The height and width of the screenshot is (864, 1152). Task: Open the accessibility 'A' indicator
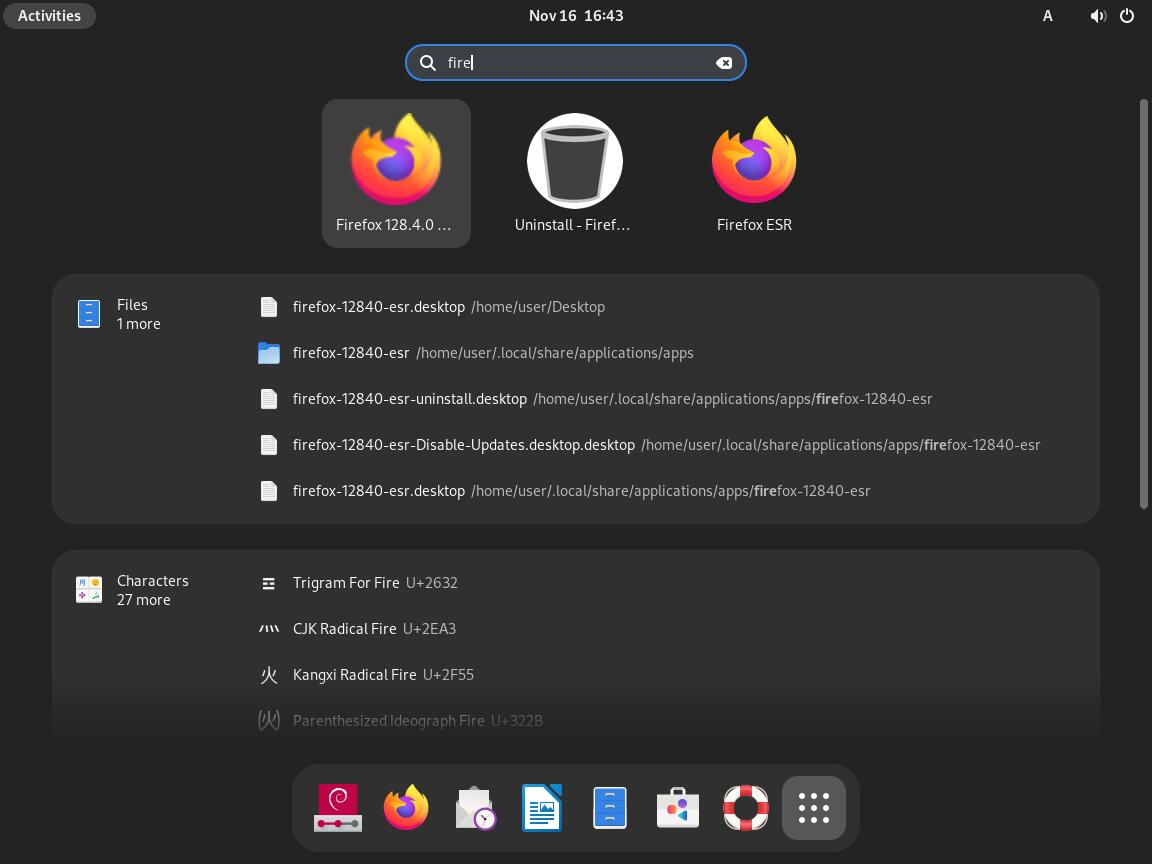[x=1048, y=15]
